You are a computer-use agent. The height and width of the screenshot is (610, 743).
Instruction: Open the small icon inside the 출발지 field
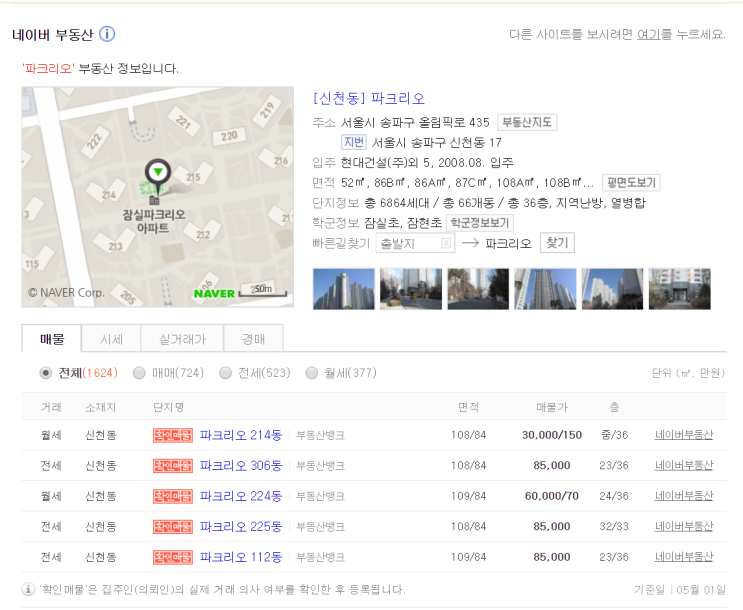445,243
